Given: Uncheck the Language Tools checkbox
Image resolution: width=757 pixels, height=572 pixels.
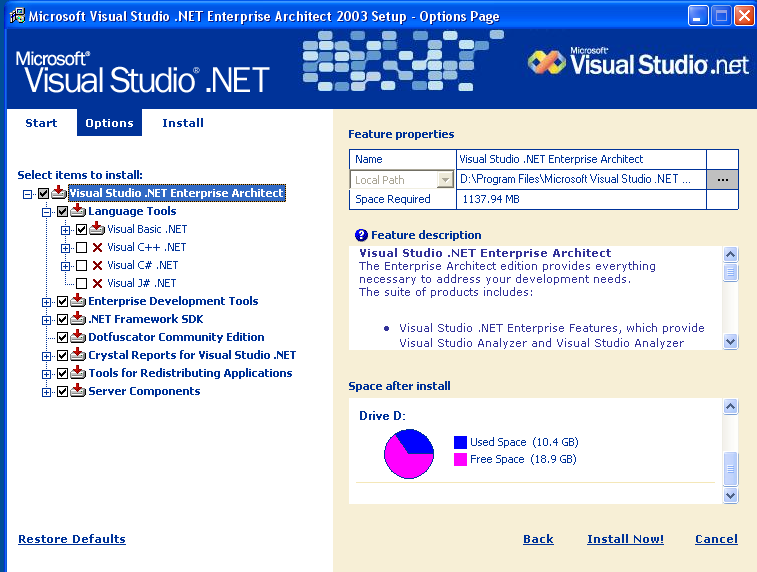Looking at the screenshot, I should [x=62, y=211].
